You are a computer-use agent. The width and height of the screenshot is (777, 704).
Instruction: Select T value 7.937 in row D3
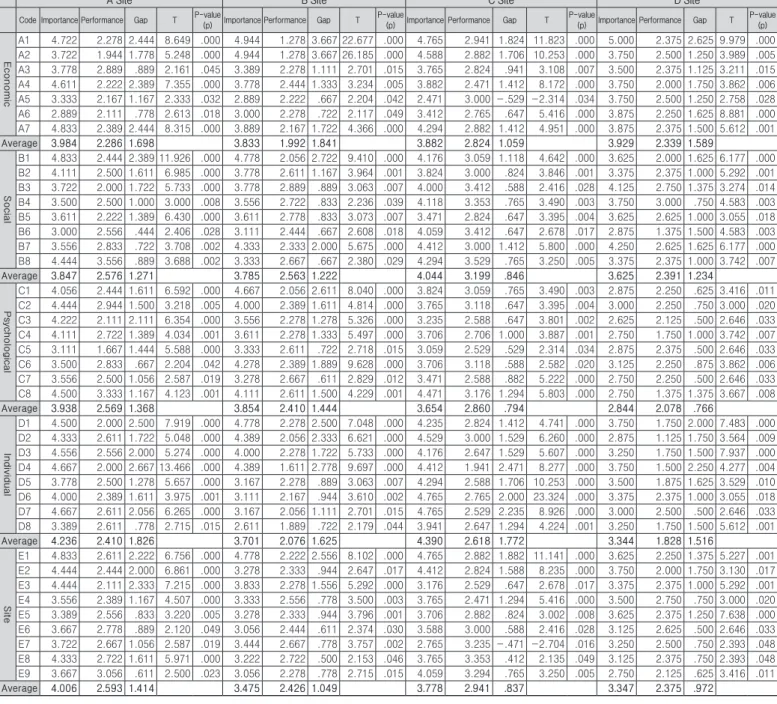tap(732, 453)
